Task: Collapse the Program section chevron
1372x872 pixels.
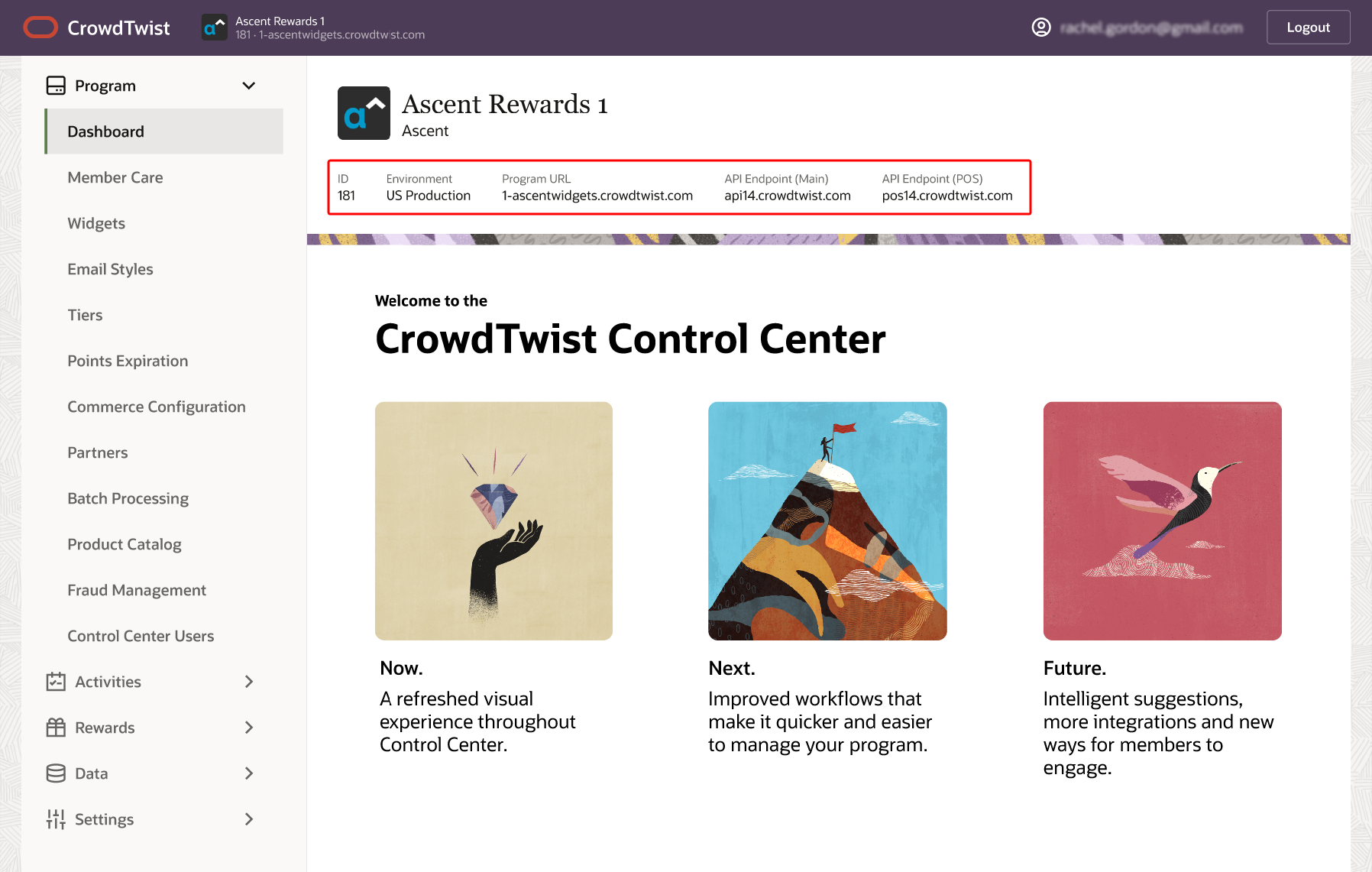Action: (248, 86)
